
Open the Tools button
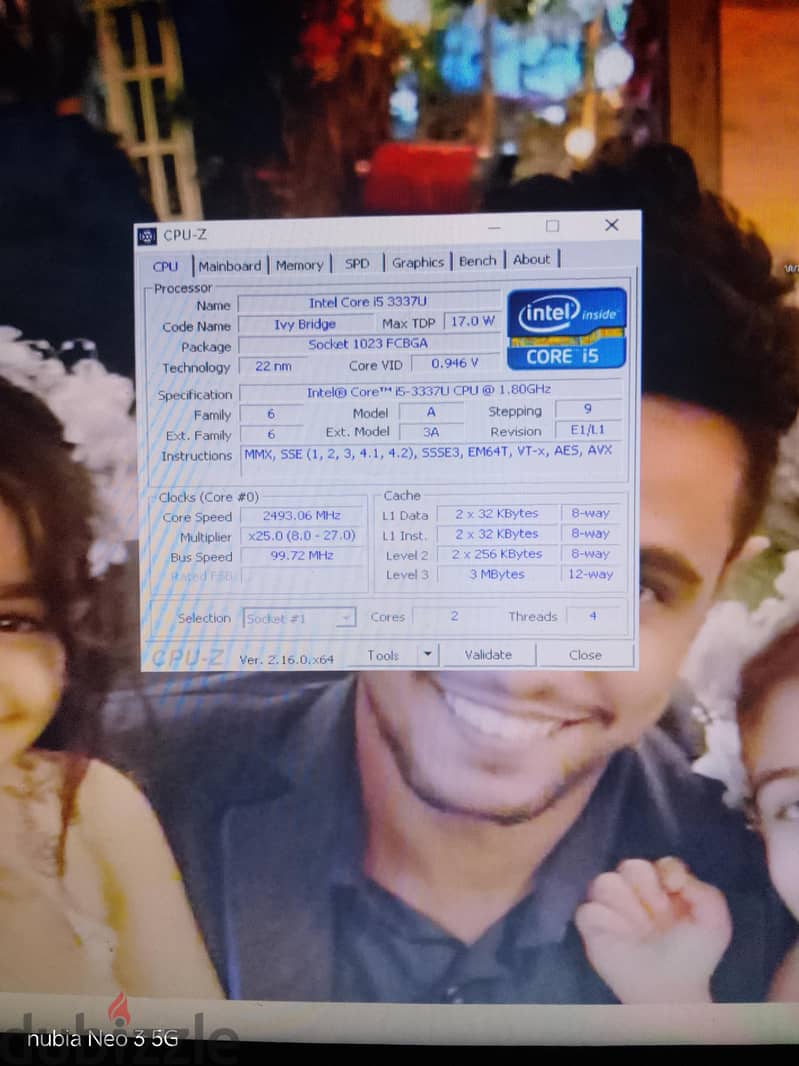(x=383, y=655)
